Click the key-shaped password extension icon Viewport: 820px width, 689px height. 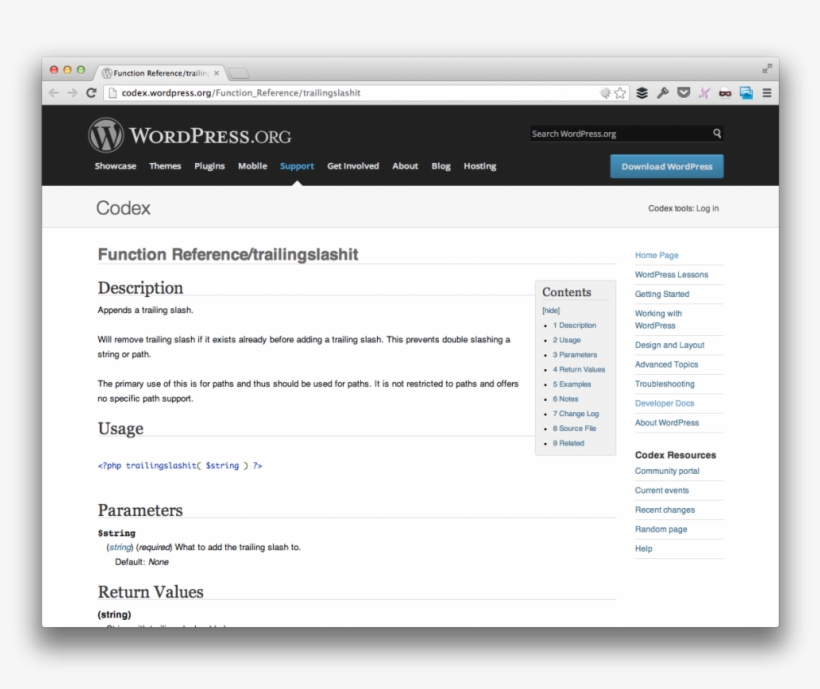pos(663,92)
